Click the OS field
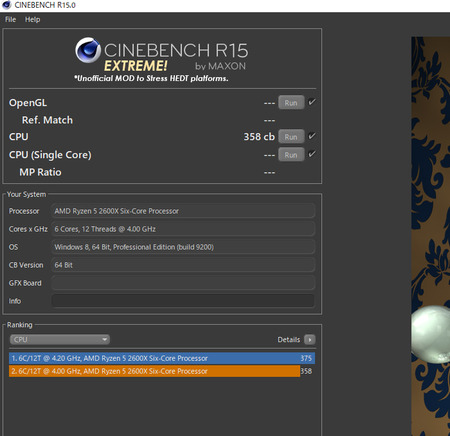Screen dimensions: 450x436 (x=183, y=247)
